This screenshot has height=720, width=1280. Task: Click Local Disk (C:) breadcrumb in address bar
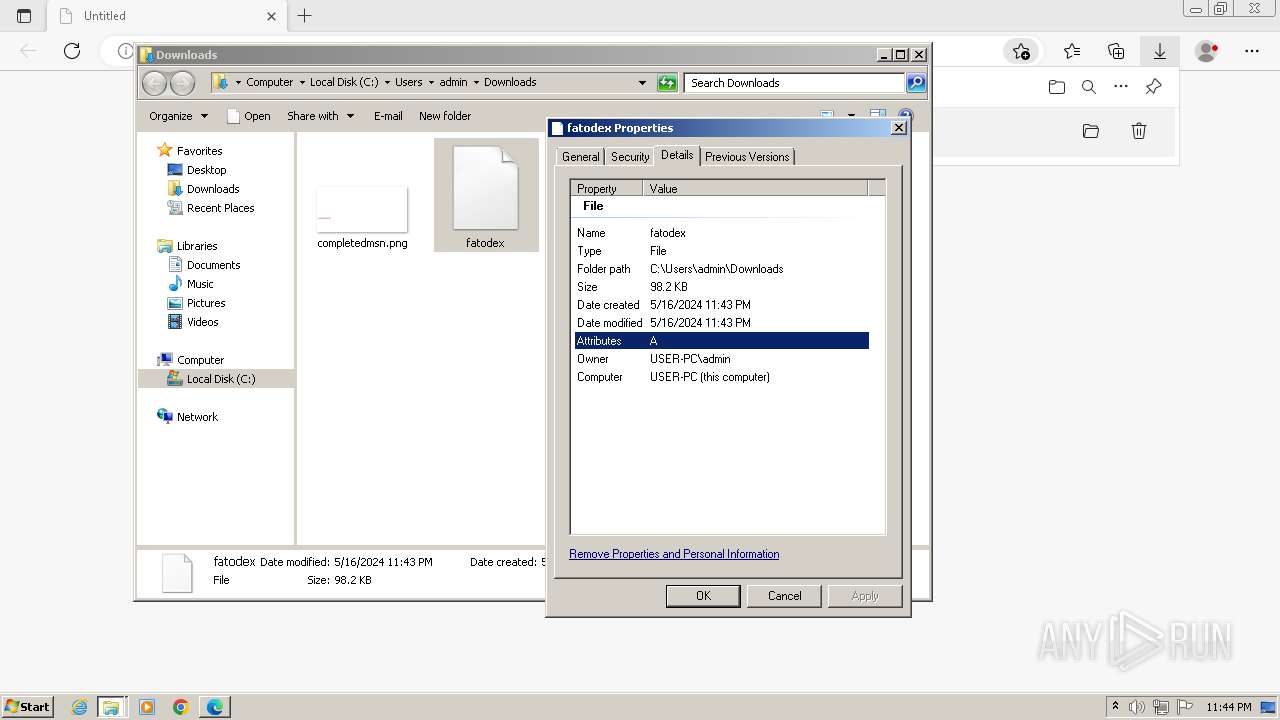344,83
